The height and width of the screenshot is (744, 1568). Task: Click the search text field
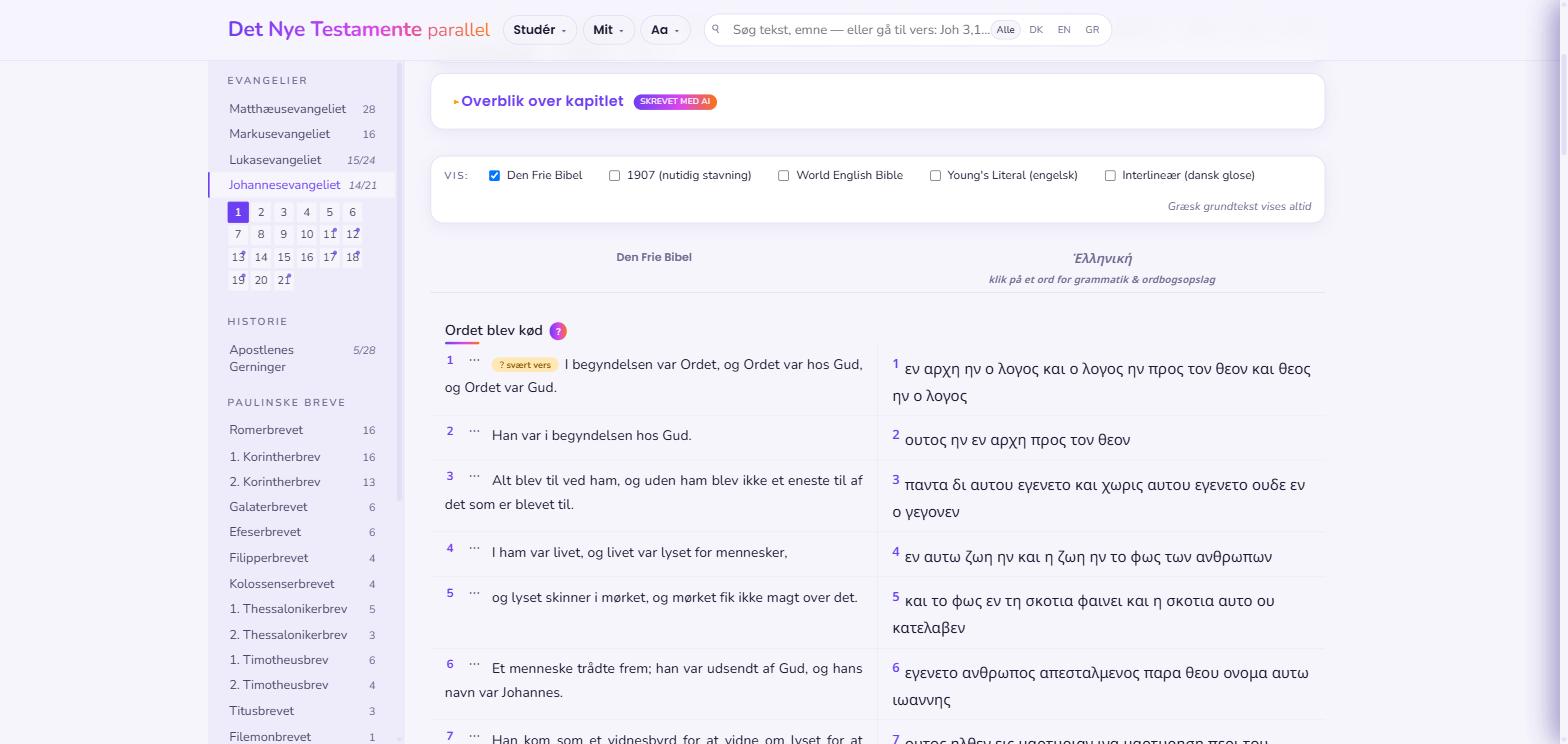(x=860, y=30)
